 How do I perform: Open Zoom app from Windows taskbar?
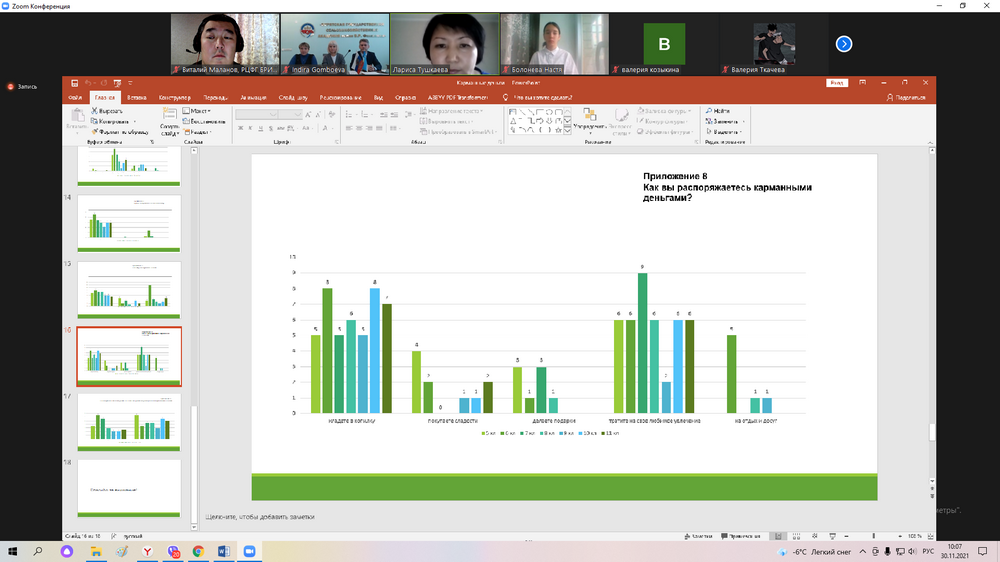[x=249, y=551]
